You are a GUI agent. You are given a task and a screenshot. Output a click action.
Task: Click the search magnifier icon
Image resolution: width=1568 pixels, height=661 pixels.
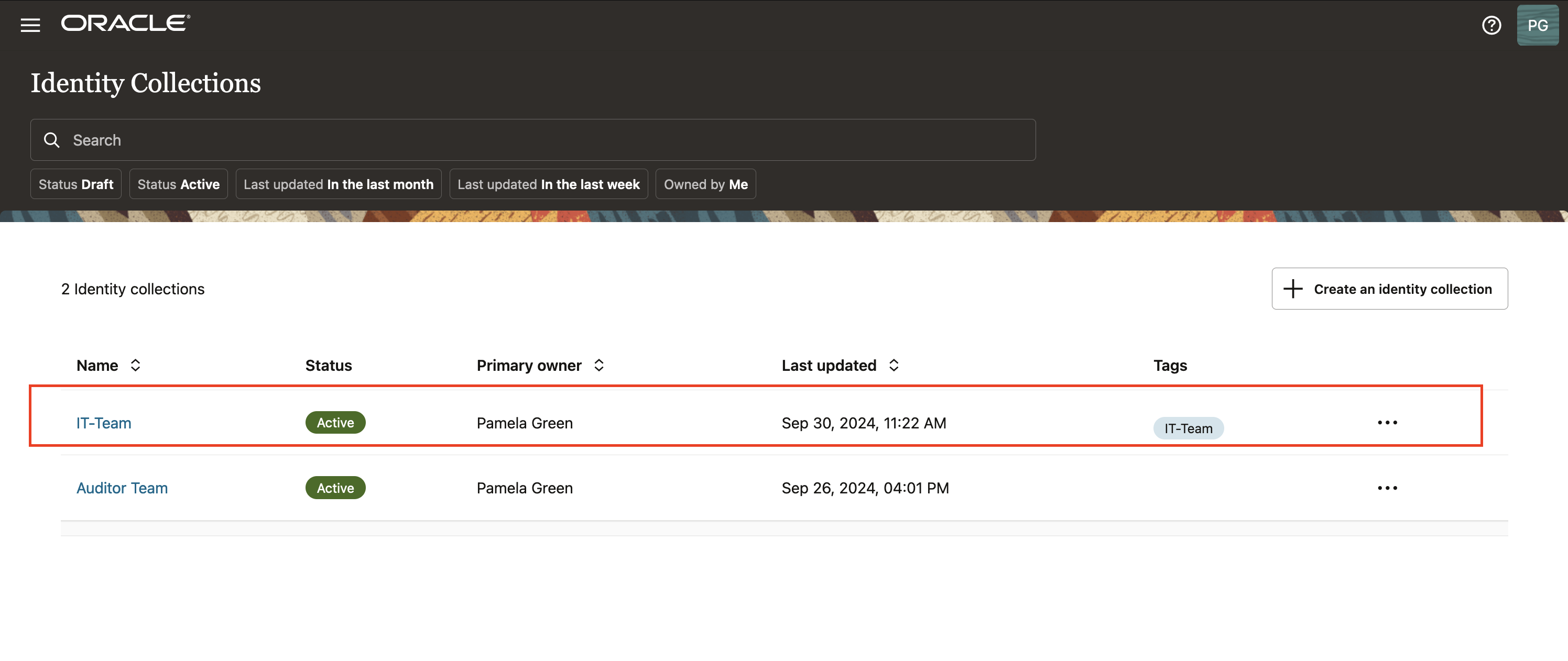(52, 140)
